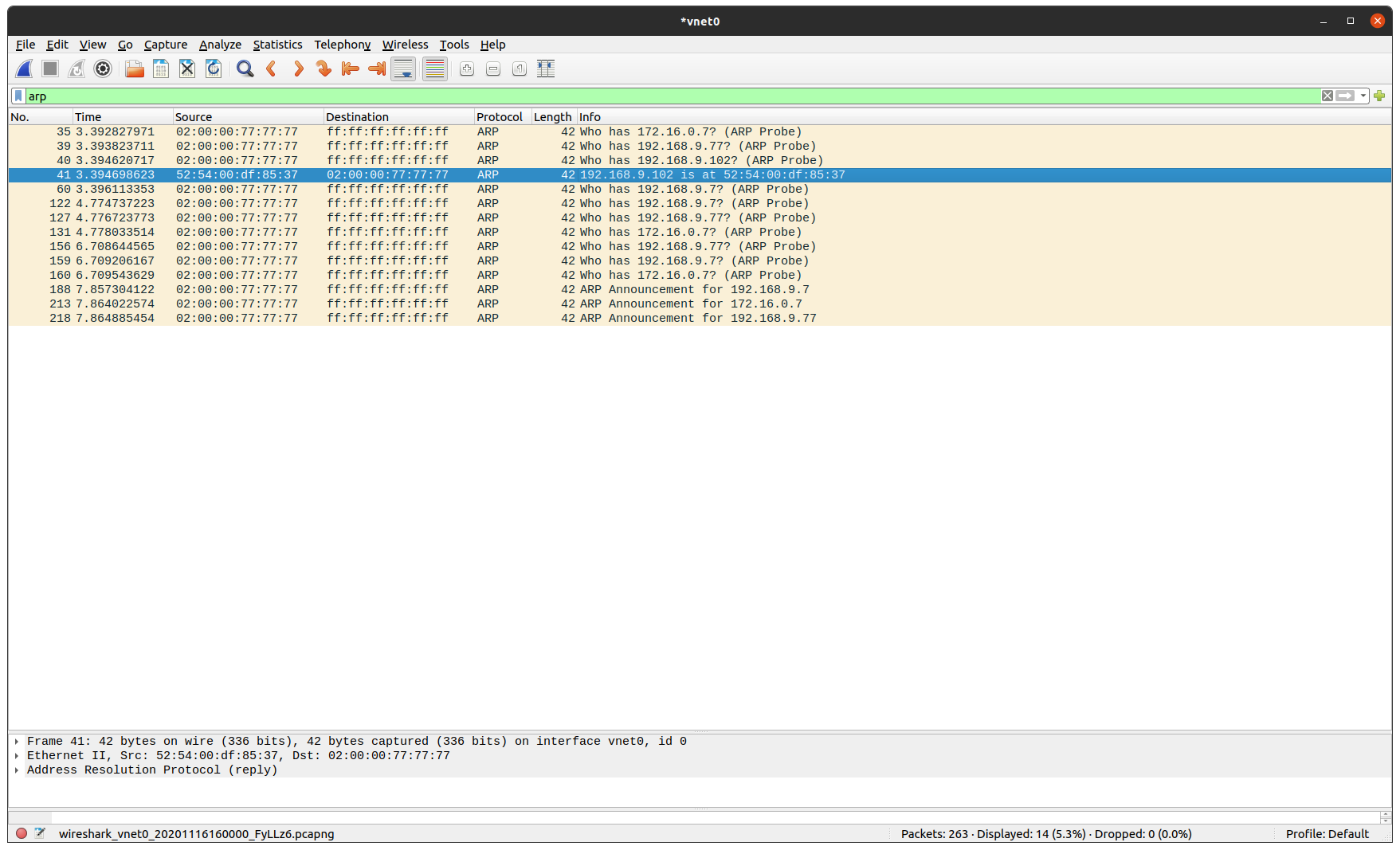The image size is (1400, 850).
Task: Reload this capture file
Action: pyautogui.click(x=214, y=69)
